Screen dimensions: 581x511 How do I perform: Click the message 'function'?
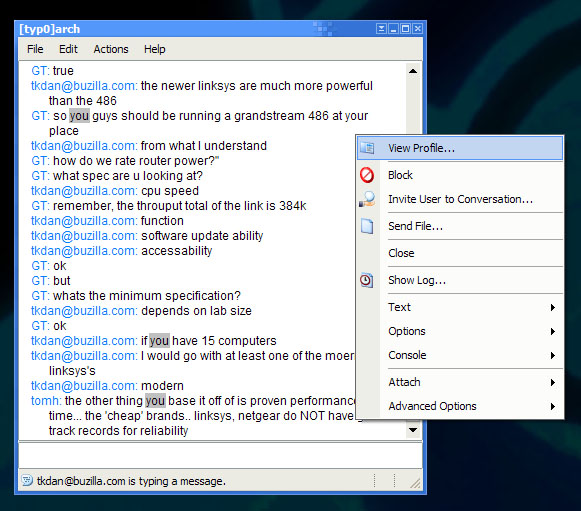[x=162, y=221]
